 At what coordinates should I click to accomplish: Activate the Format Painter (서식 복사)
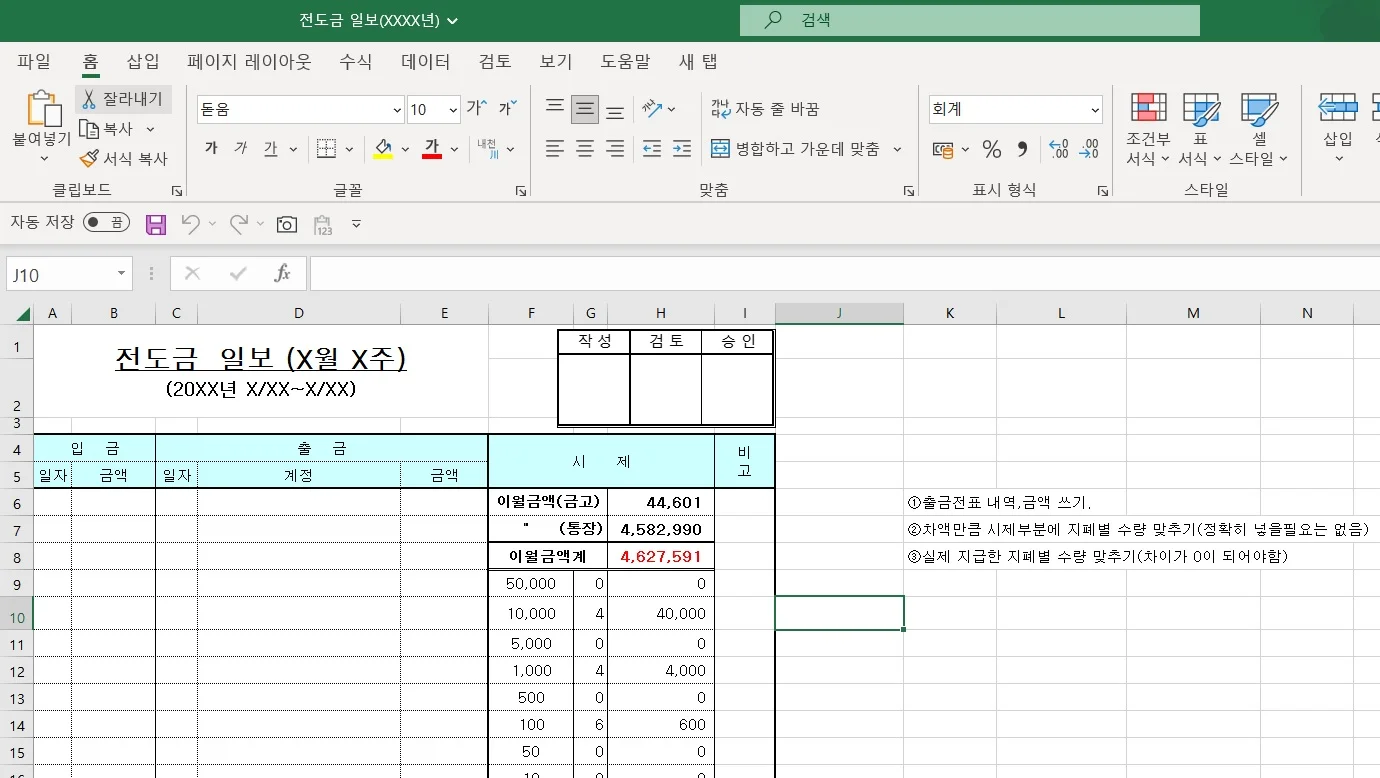124,158
